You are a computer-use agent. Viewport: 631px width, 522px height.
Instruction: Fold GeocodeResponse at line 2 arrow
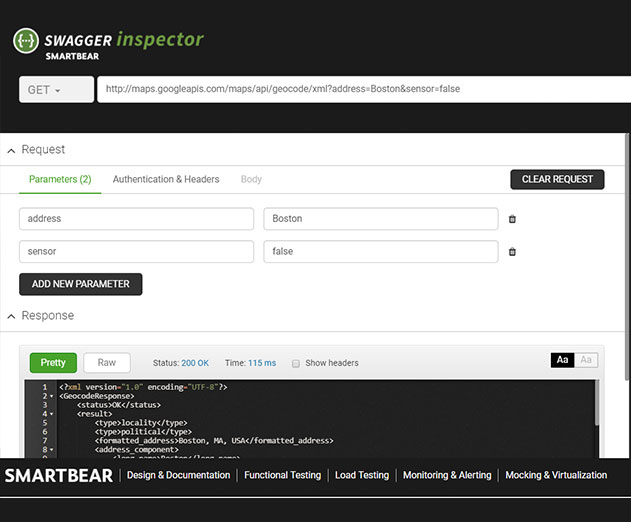tap(52, 396)
